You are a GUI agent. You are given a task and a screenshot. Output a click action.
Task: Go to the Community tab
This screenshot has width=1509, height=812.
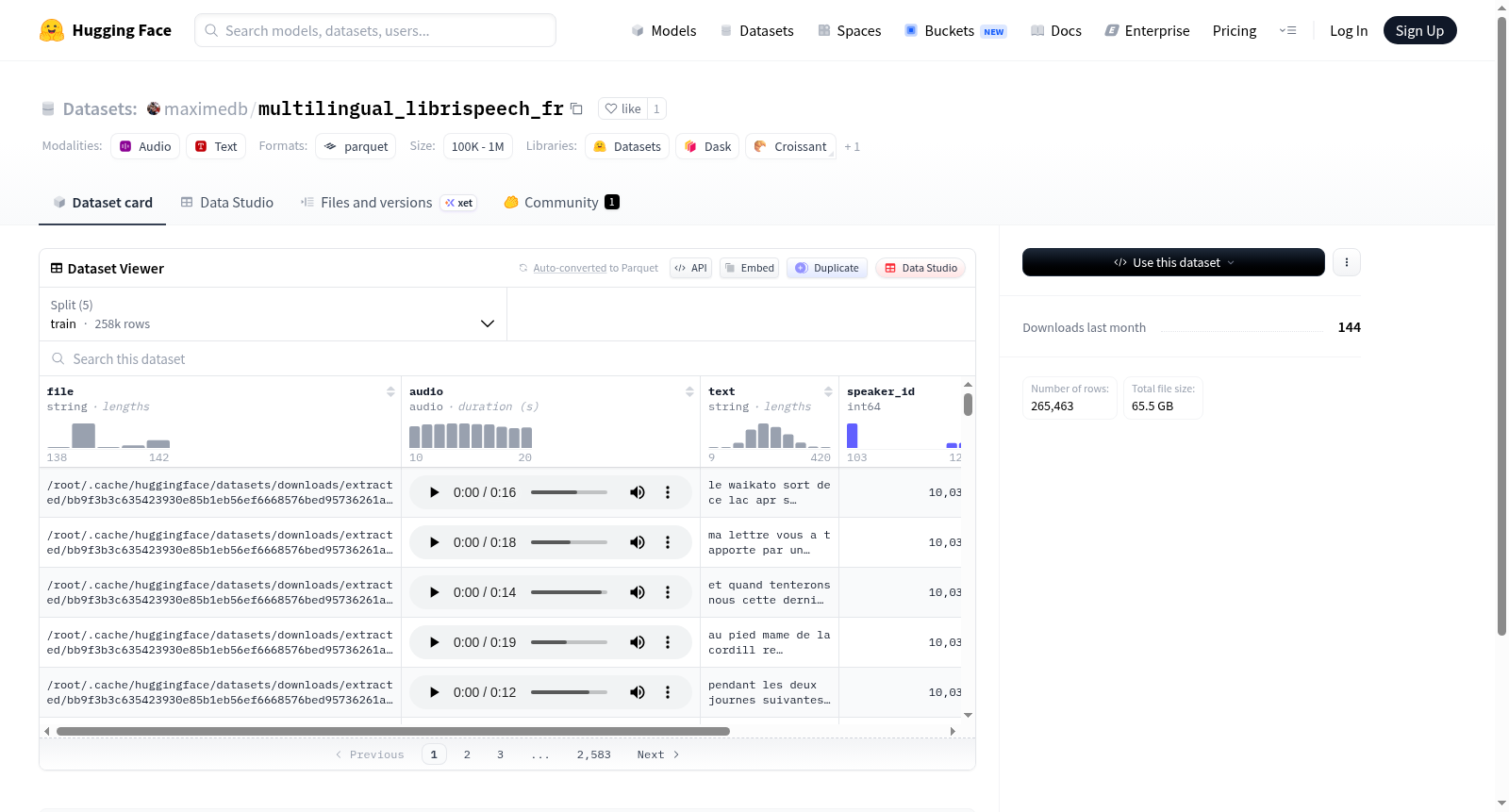(x=561, y=202)
